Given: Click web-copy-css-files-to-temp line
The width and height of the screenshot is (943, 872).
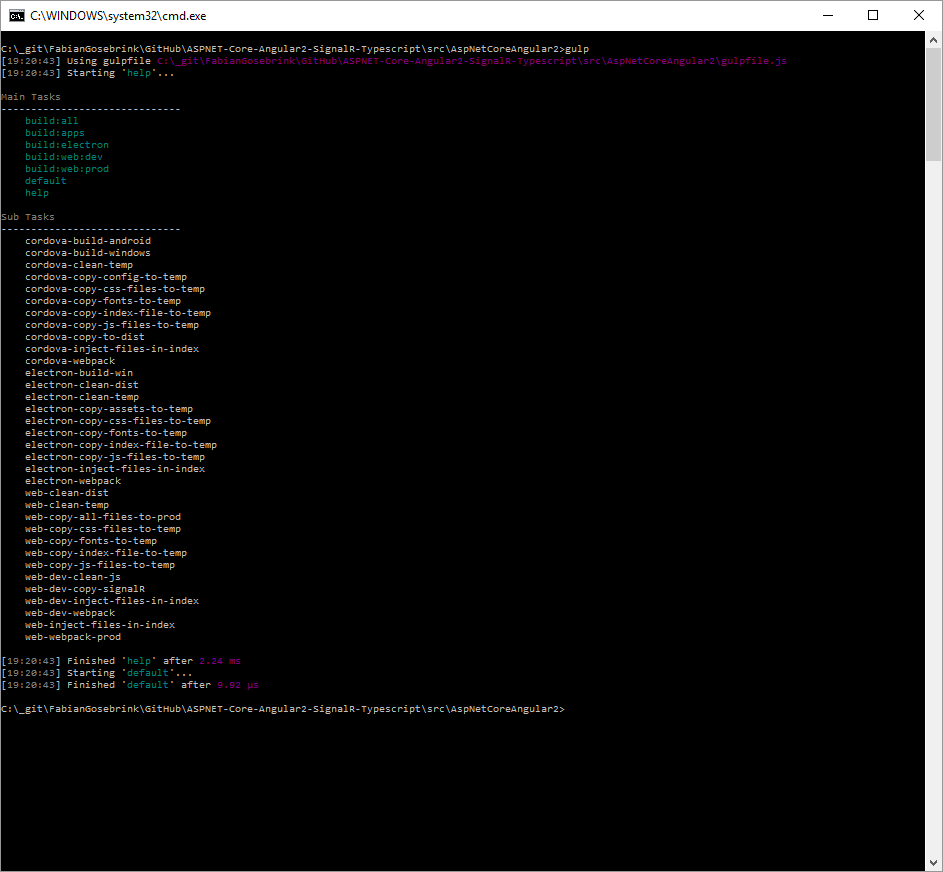Looking at the screenshot, I should [x=103, y=529].
